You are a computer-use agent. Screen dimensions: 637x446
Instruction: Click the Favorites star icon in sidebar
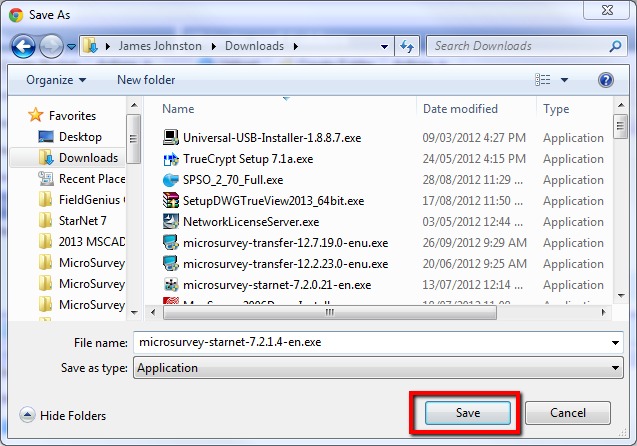point(36,116)
